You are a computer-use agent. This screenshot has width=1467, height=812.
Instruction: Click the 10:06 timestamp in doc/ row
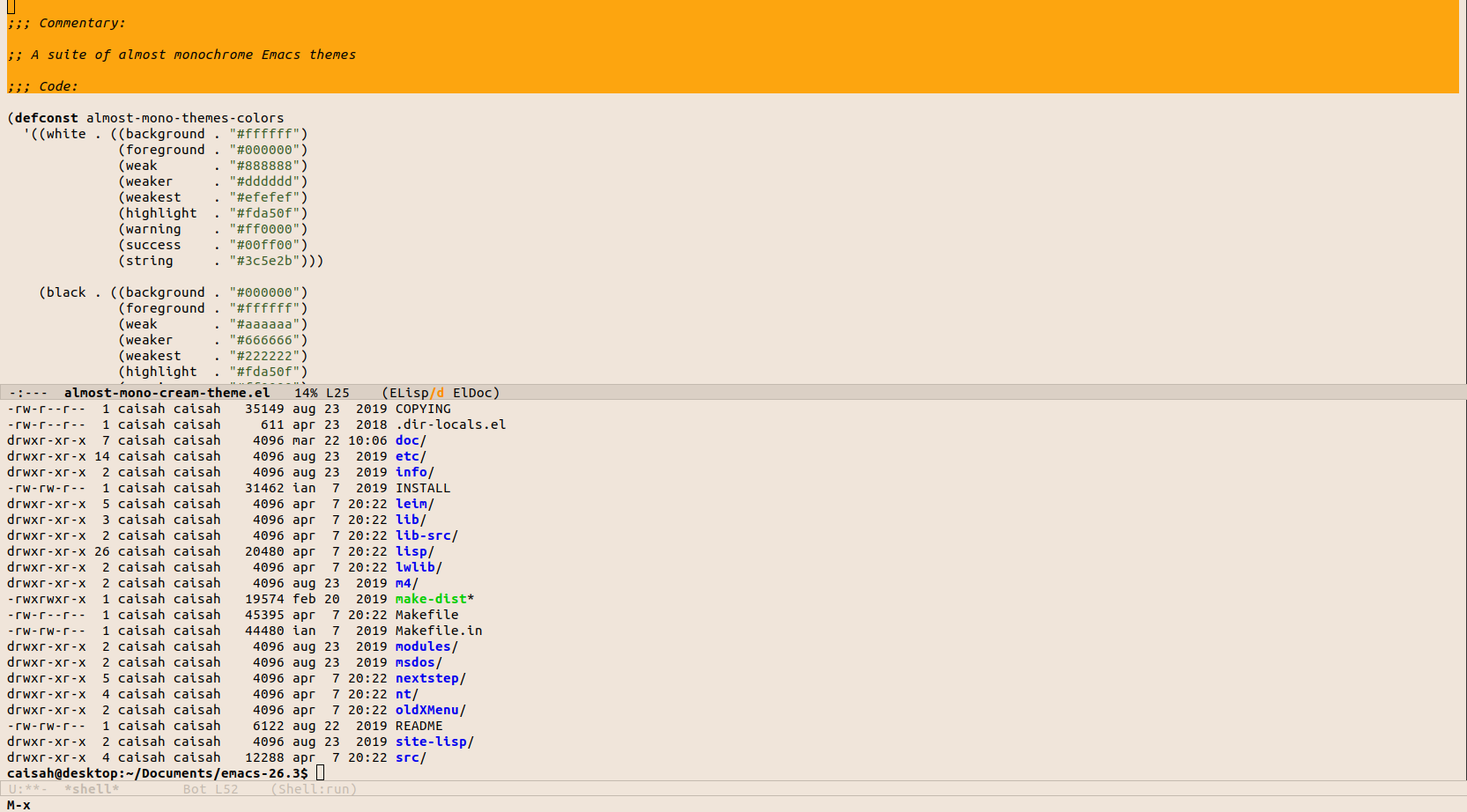[367, 440]
